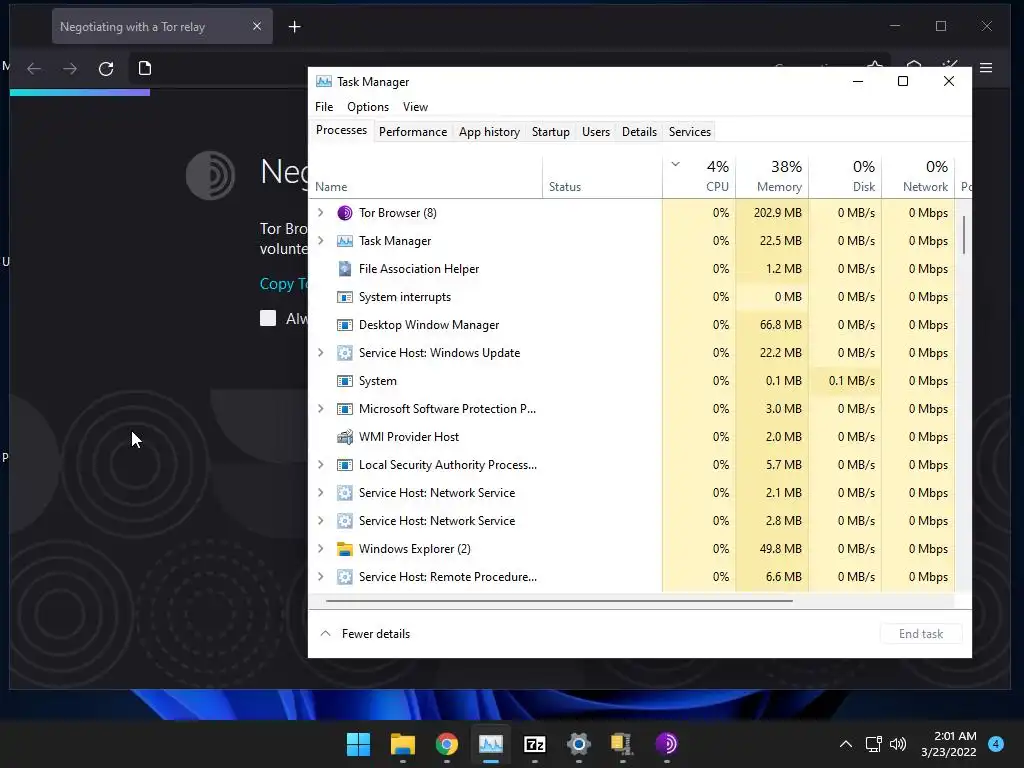1024x768 pixels.
Task: Show hidden system tray icons
Action: tap(846, 744)
